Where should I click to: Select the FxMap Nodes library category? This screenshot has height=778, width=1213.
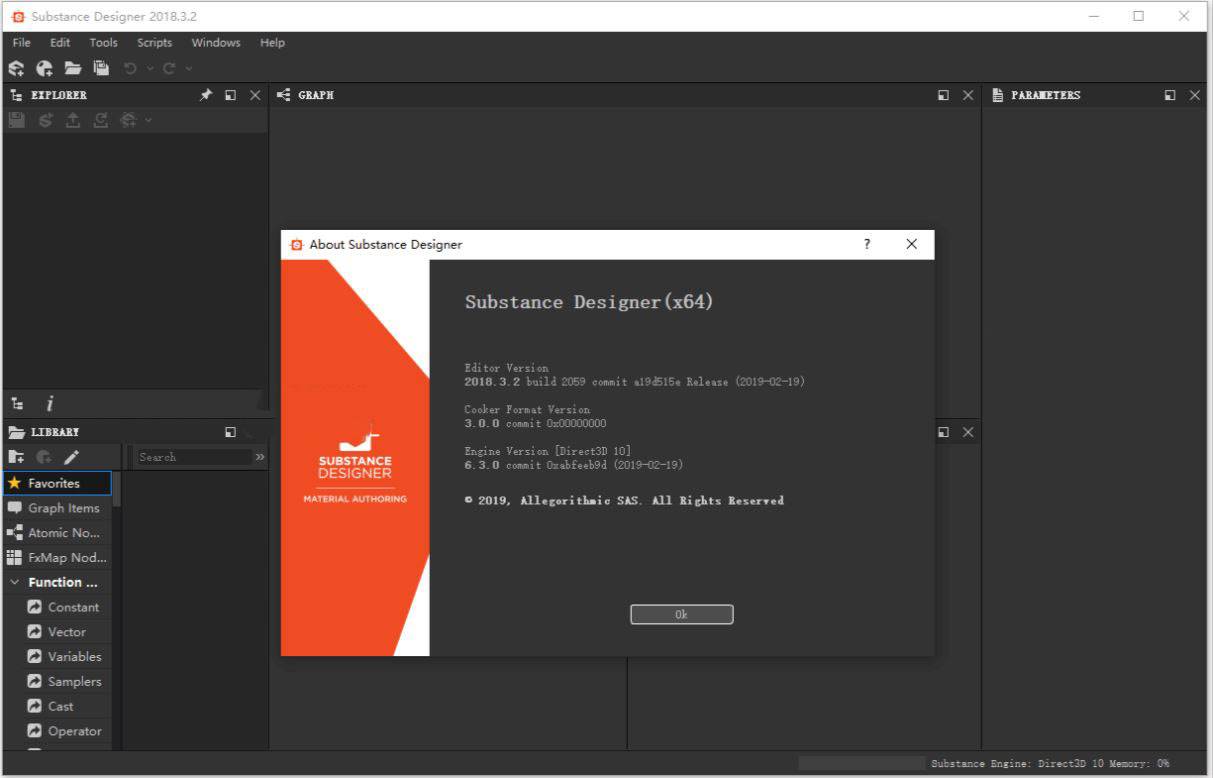tap(57, 558)
